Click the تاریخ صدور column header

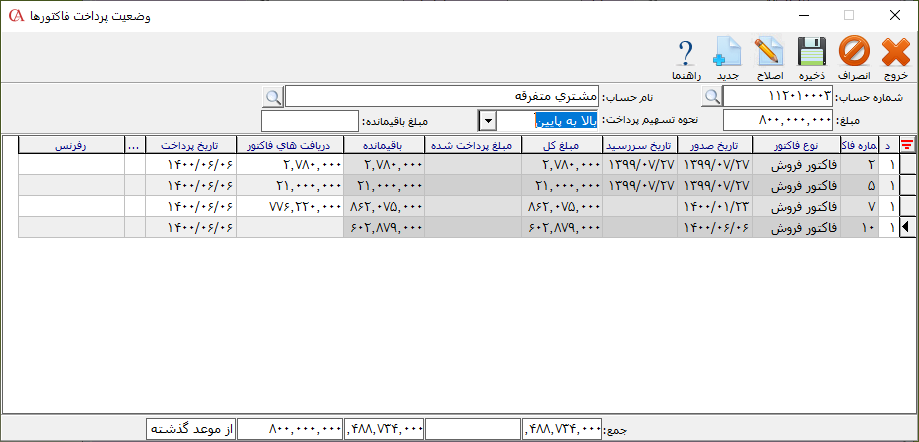[715, 144]
